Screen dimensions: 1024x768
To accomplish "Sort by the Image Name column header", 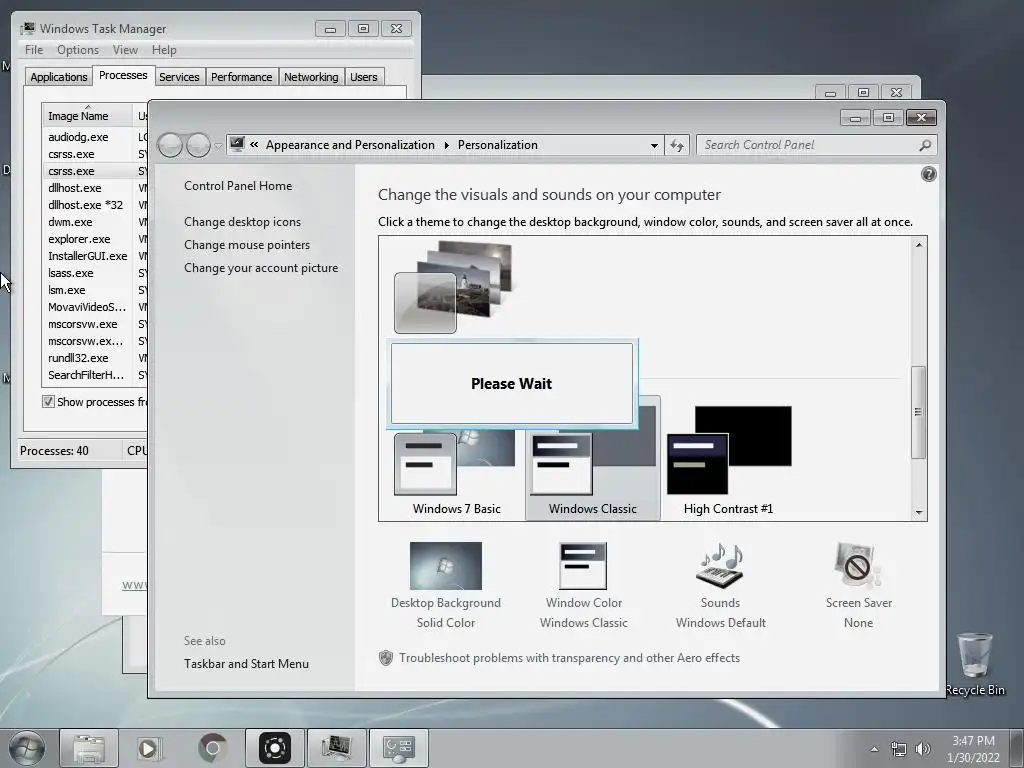I will pos(86,116).
